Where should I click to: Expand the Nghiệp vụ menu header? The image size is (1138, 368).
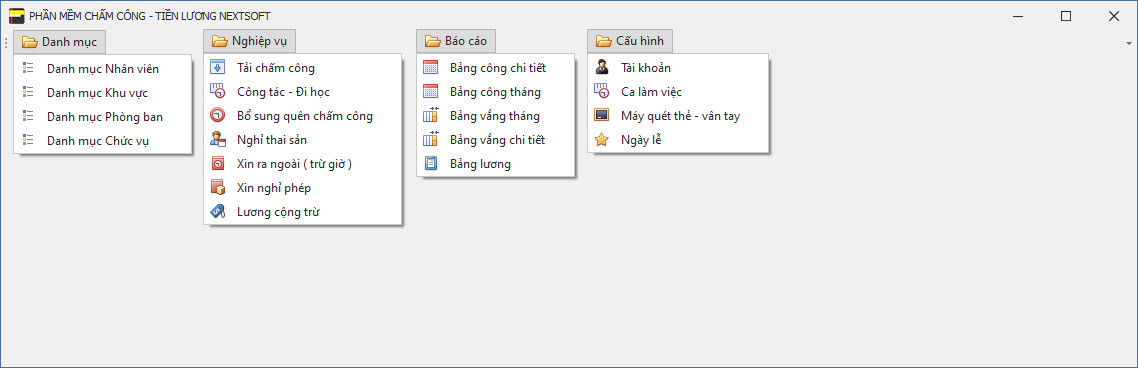[249, 41]
